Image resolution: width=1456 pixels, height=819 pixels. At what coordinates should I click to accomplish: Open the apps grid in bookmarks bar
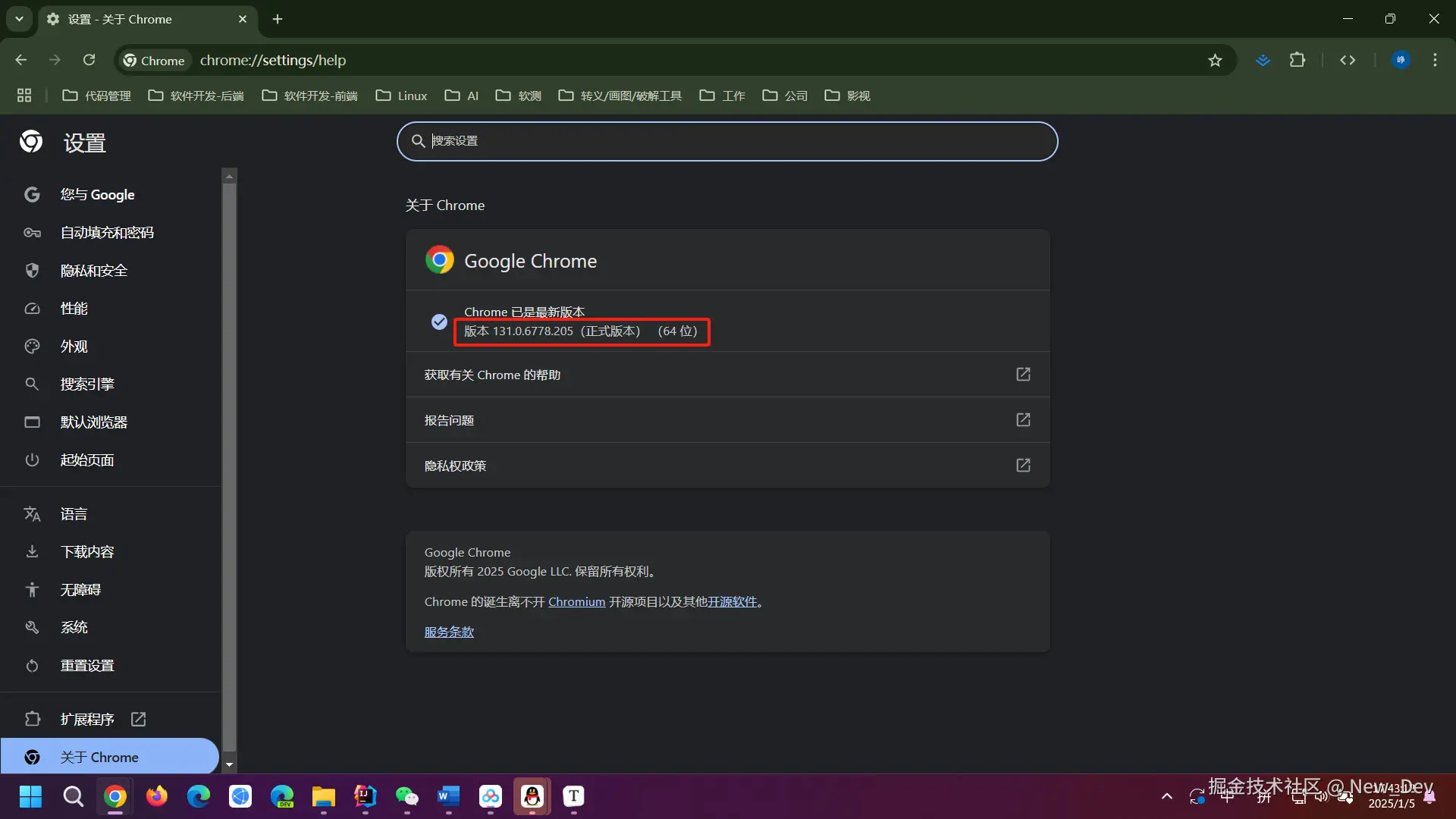pyautogui.click(x=24, y=96)
